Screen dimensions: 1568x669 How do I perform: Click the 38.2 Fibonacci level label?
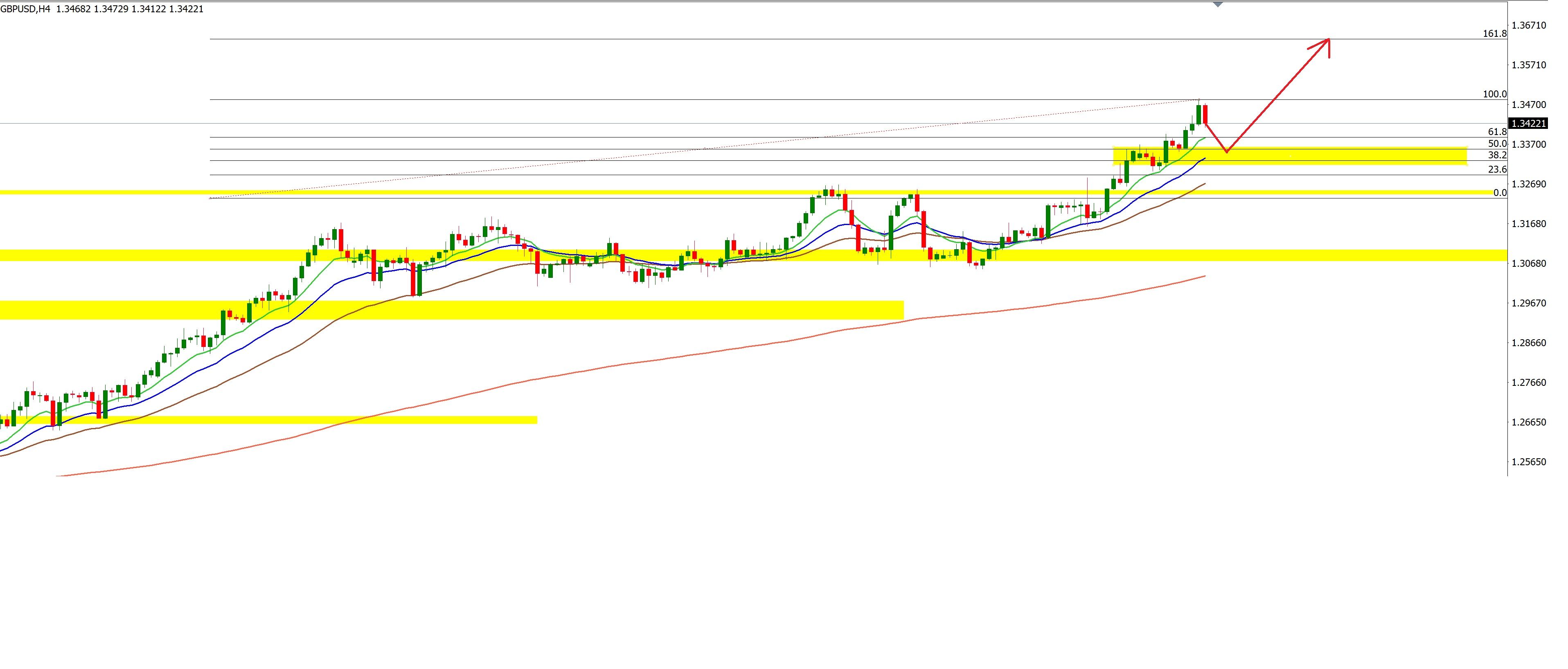(1497, 155)
